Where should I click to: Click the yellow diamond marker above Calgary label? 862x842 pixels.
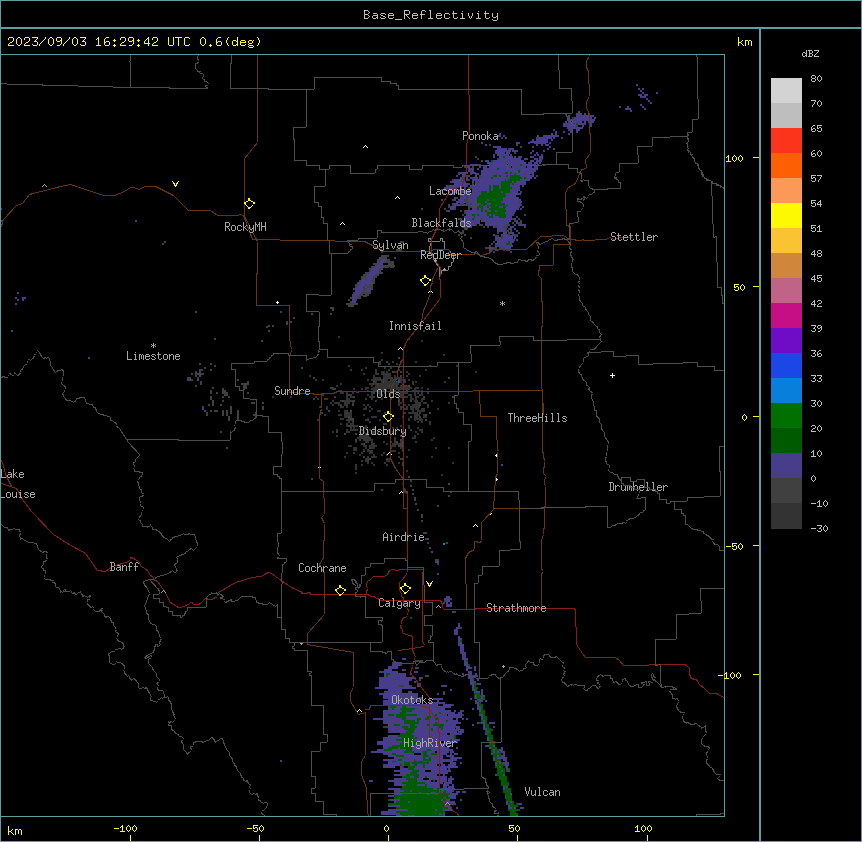point(405,589)
